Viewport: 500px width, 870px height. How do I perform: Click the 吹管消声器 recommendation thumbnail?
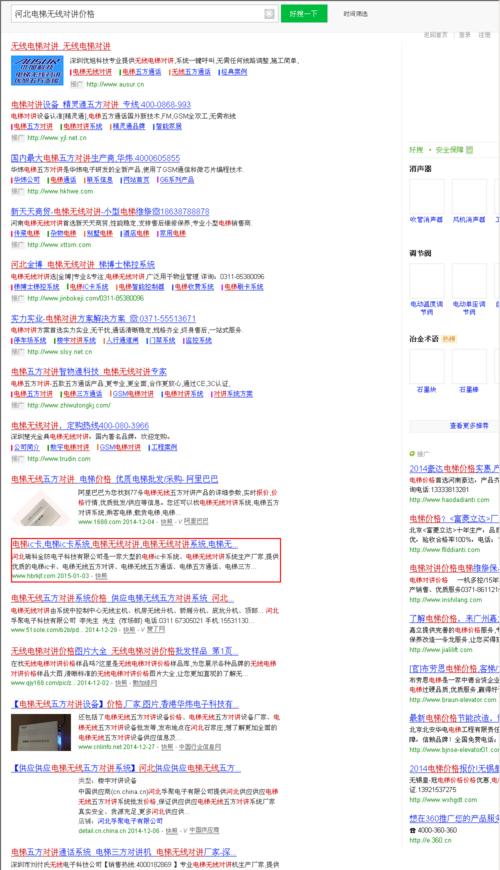click(x=426, y=196)
